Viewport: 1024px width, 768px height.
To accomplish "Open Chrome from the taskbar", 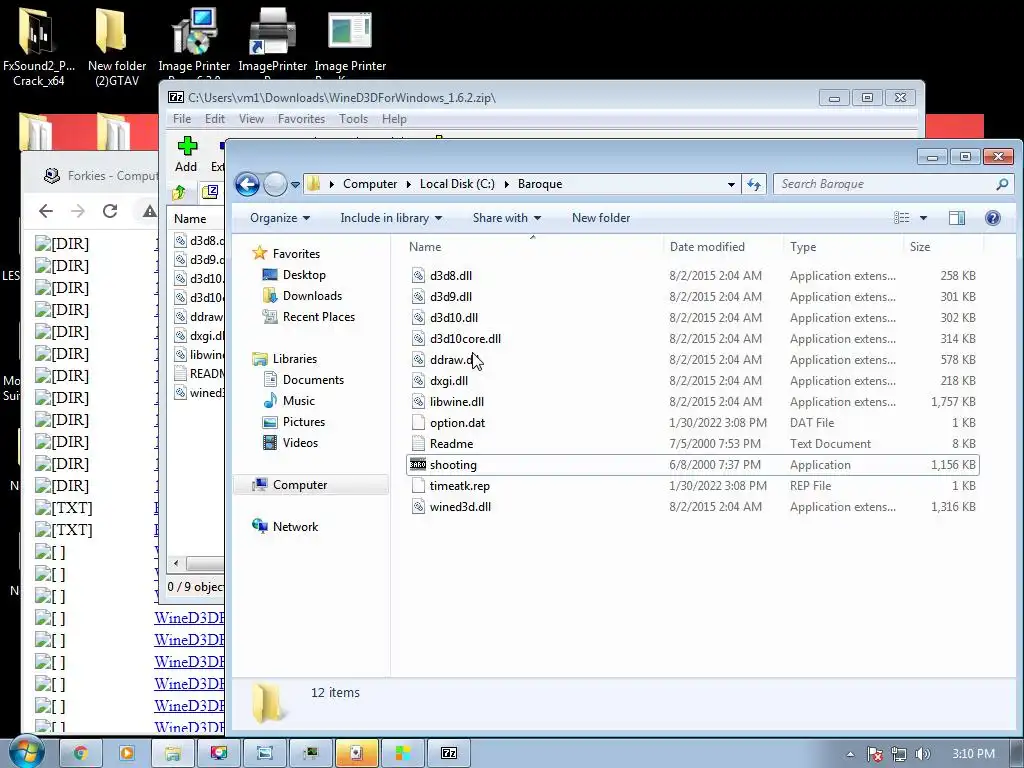I will click(x=80, y=753).
